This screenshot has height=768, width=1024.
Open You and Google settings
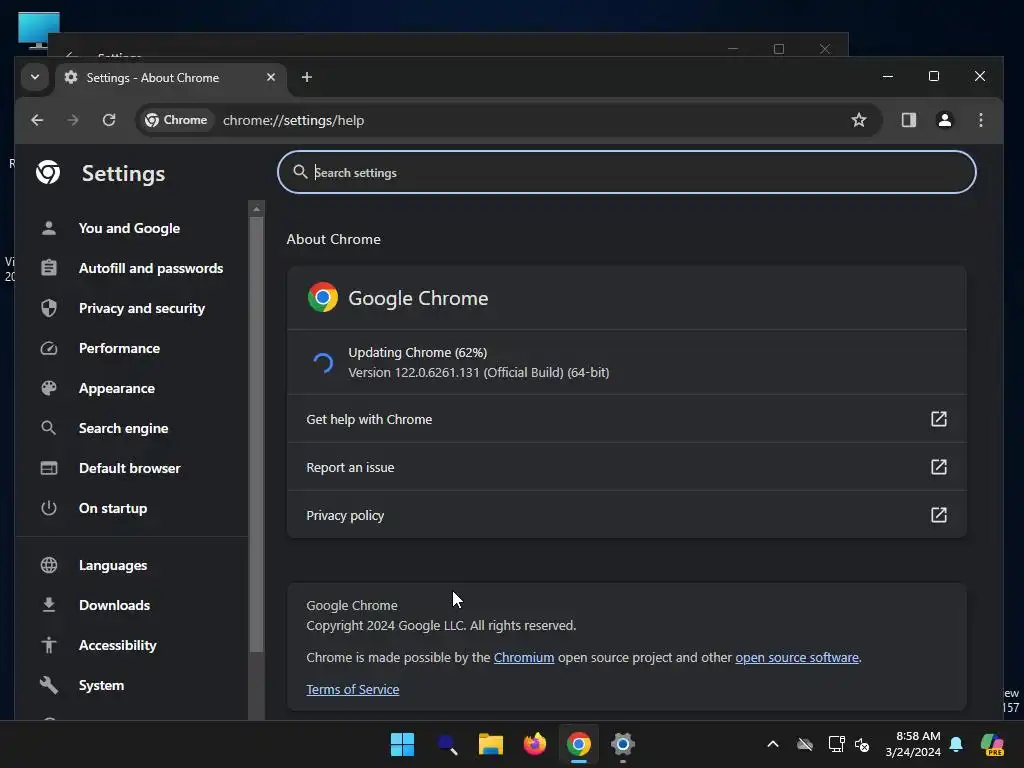tap(129, 228)
